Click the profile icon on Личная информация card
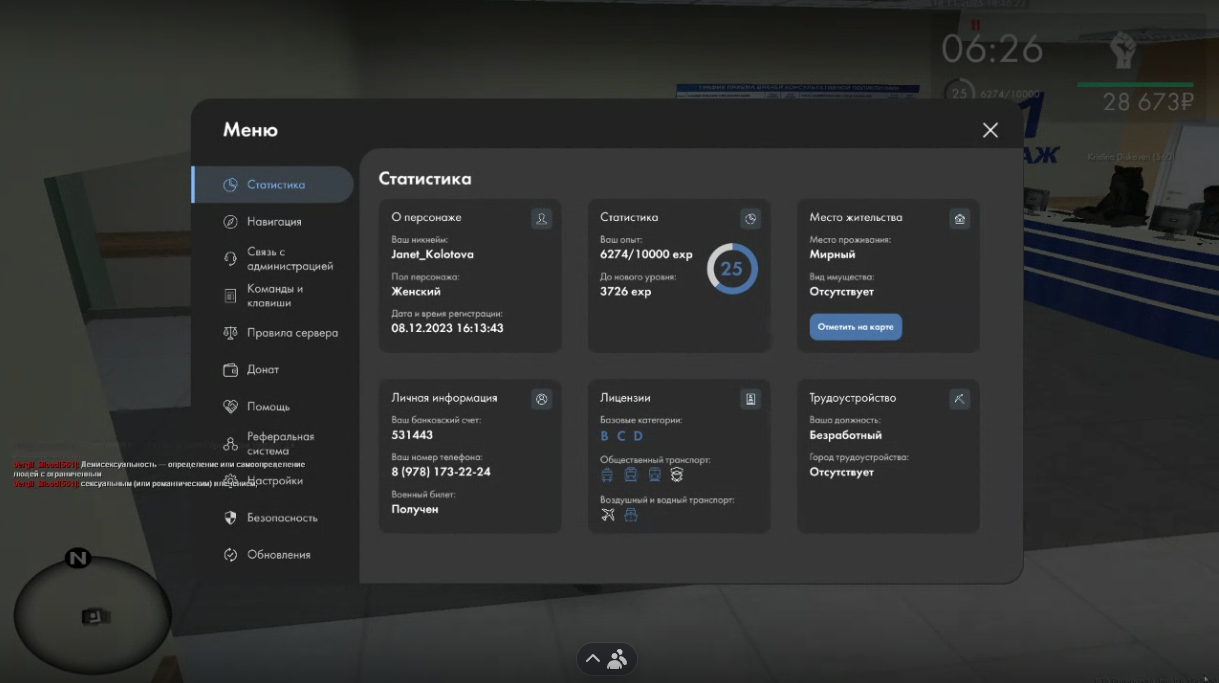This screenshot has width=1219, height=683. [x=542, y=399]
